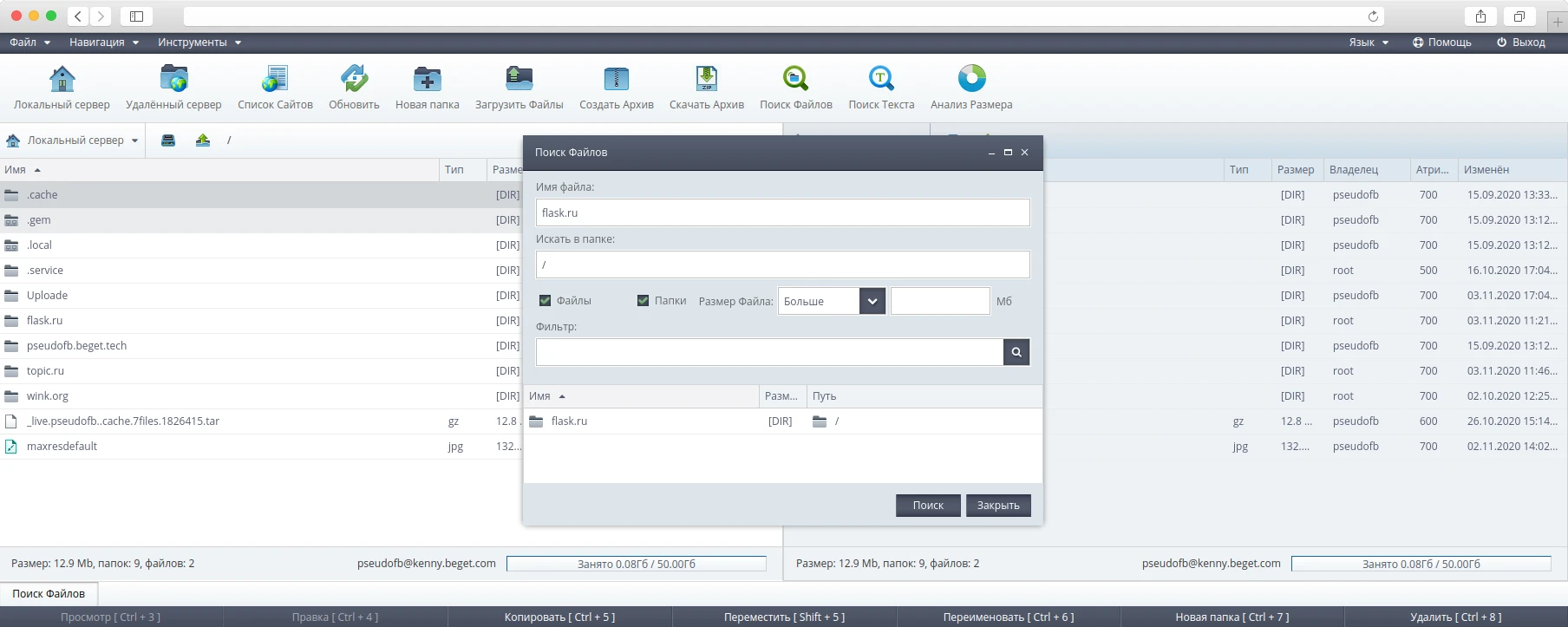Uncheck the Папки checkbox
The width and height of the screenshot is (1568, 627).
[x=644, y=301]
